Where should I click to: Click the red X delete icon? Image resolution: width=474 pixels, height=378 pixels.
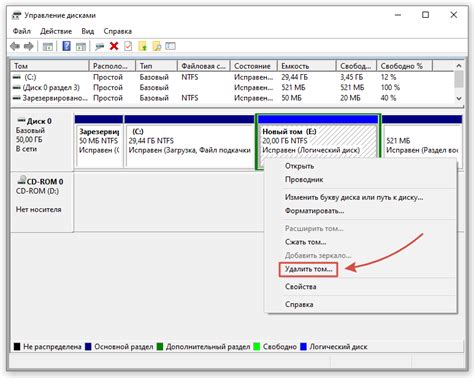(114, 46)
